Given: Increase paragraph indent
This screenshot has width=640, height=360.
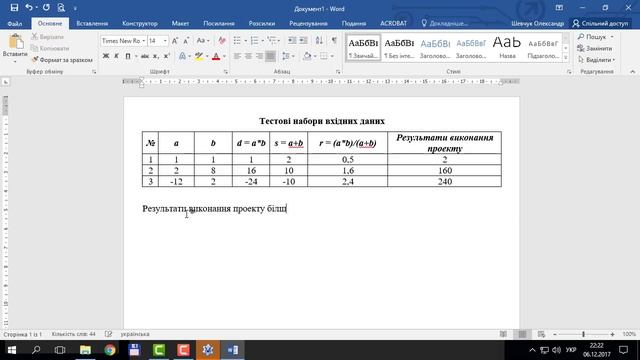Looking at the screenshot, I should [303, 40].
